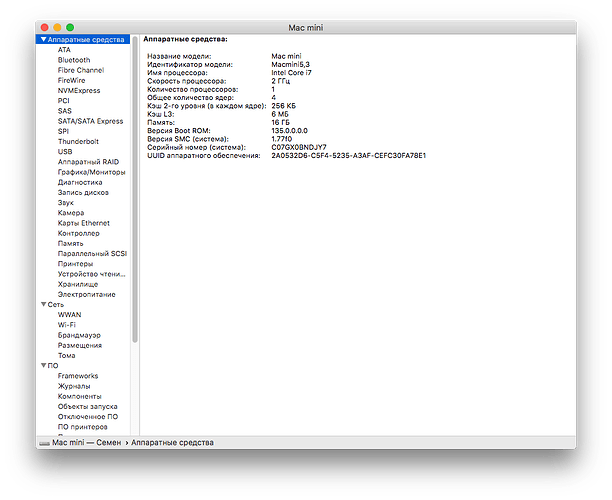Select ATA in the sidebar
Screen dimensions: 612x500
64,50
